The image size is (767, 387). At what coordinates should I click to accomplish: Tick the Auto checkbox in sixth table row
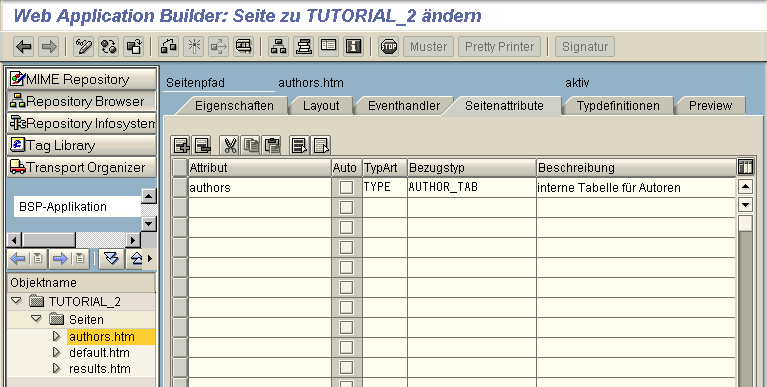346,288
